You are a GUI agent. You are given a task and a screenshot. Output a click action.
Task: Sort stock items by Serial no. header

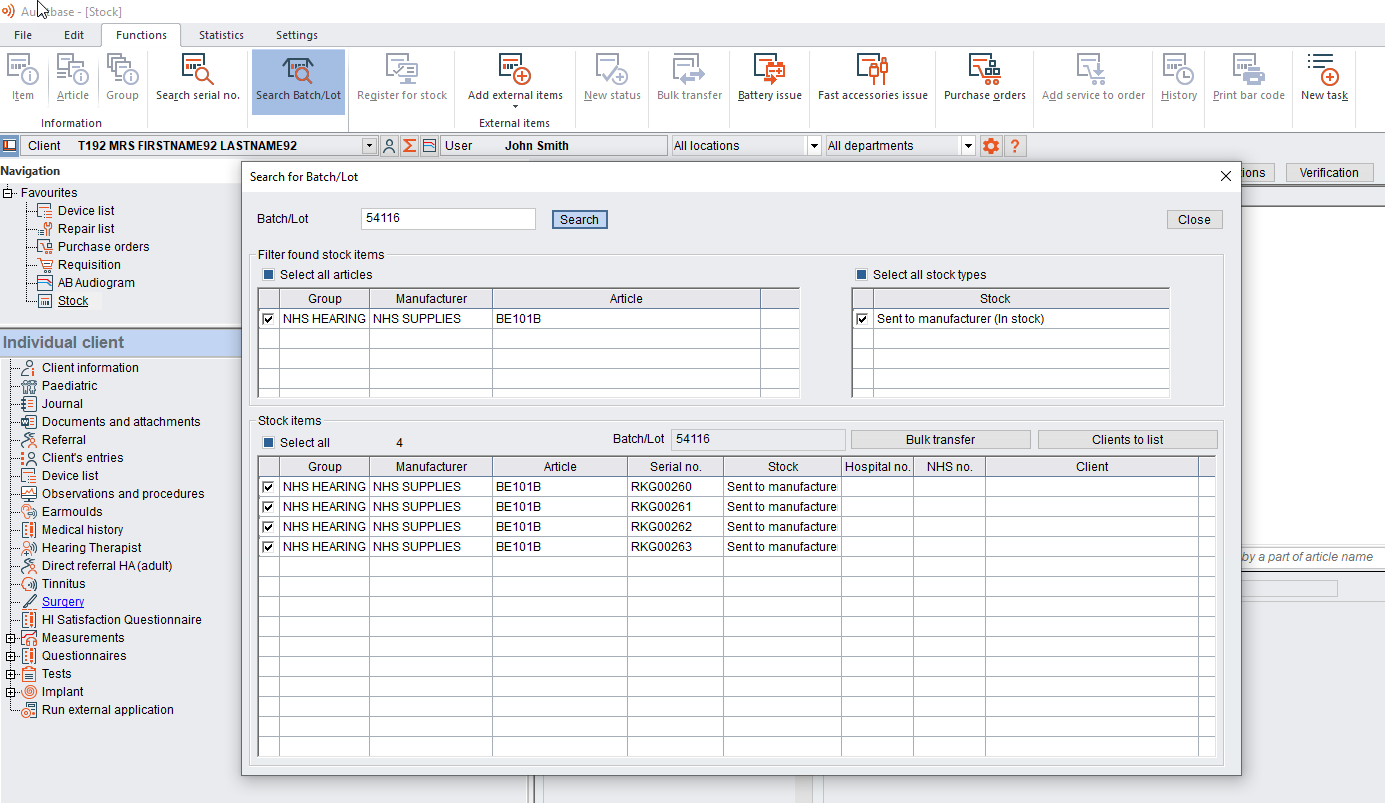coord(675,467)
